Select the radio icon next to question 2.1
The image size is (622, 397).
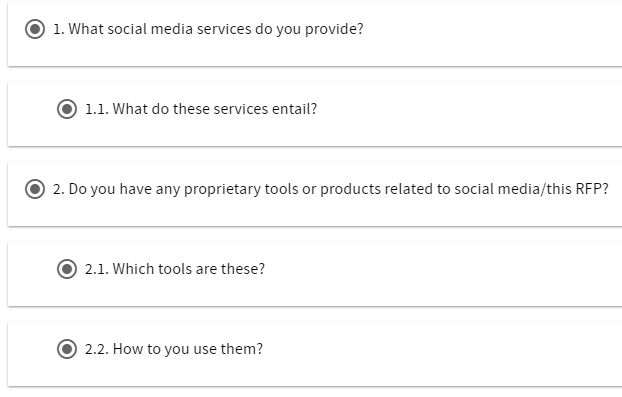coord(67,269)
